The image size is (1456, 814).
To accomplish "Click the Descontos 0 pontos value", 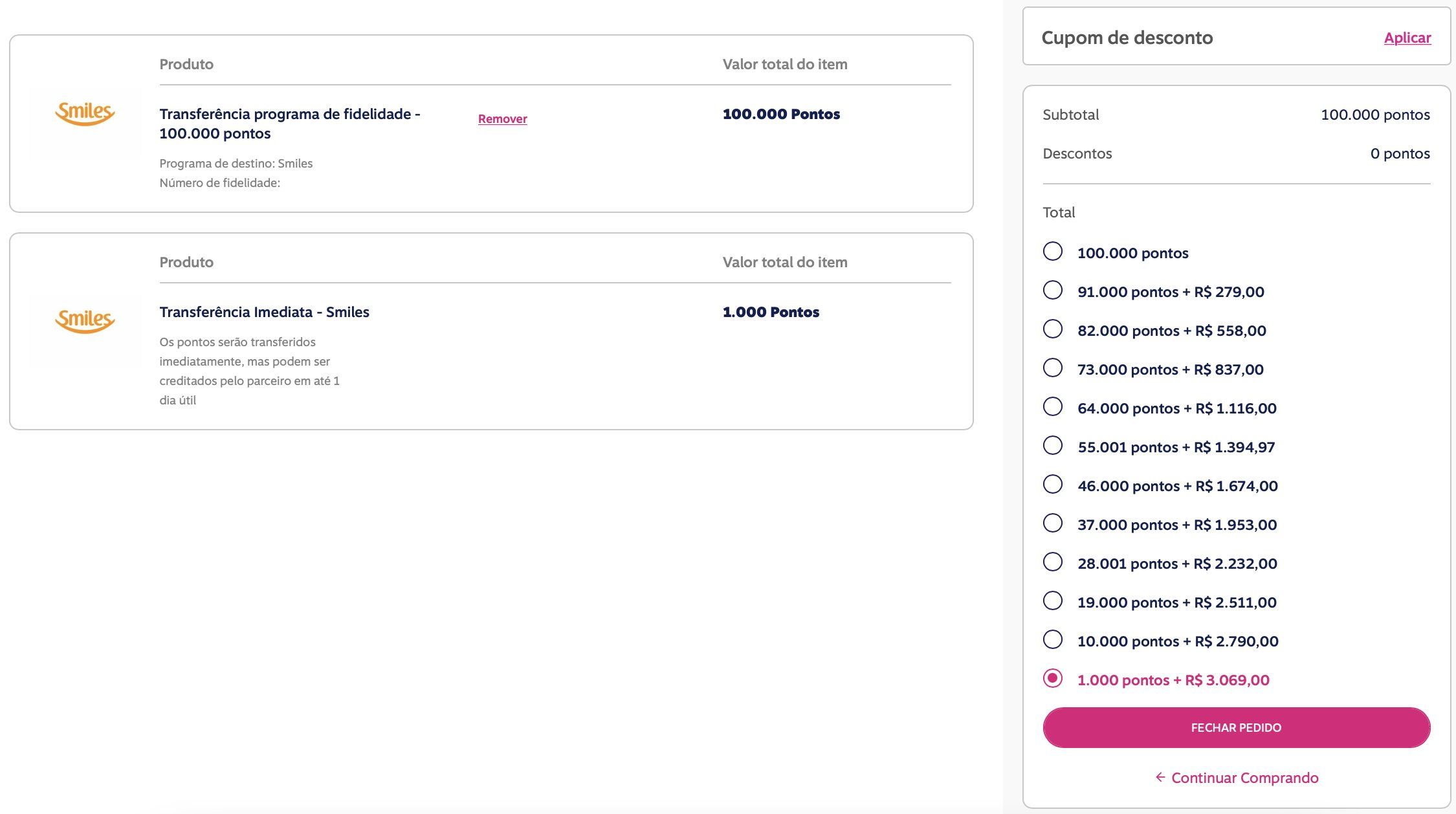I will (x=1400, y=153).
